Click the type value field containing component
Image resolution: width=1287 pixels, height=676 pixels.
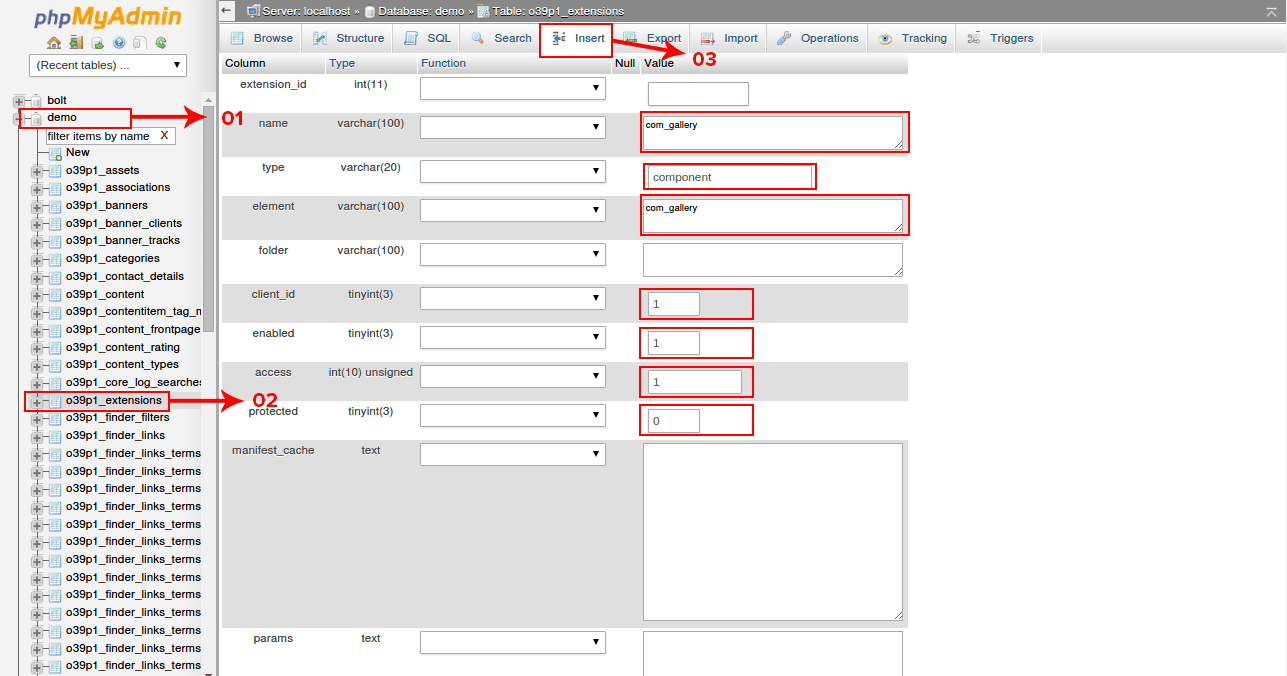coord(730,177)
